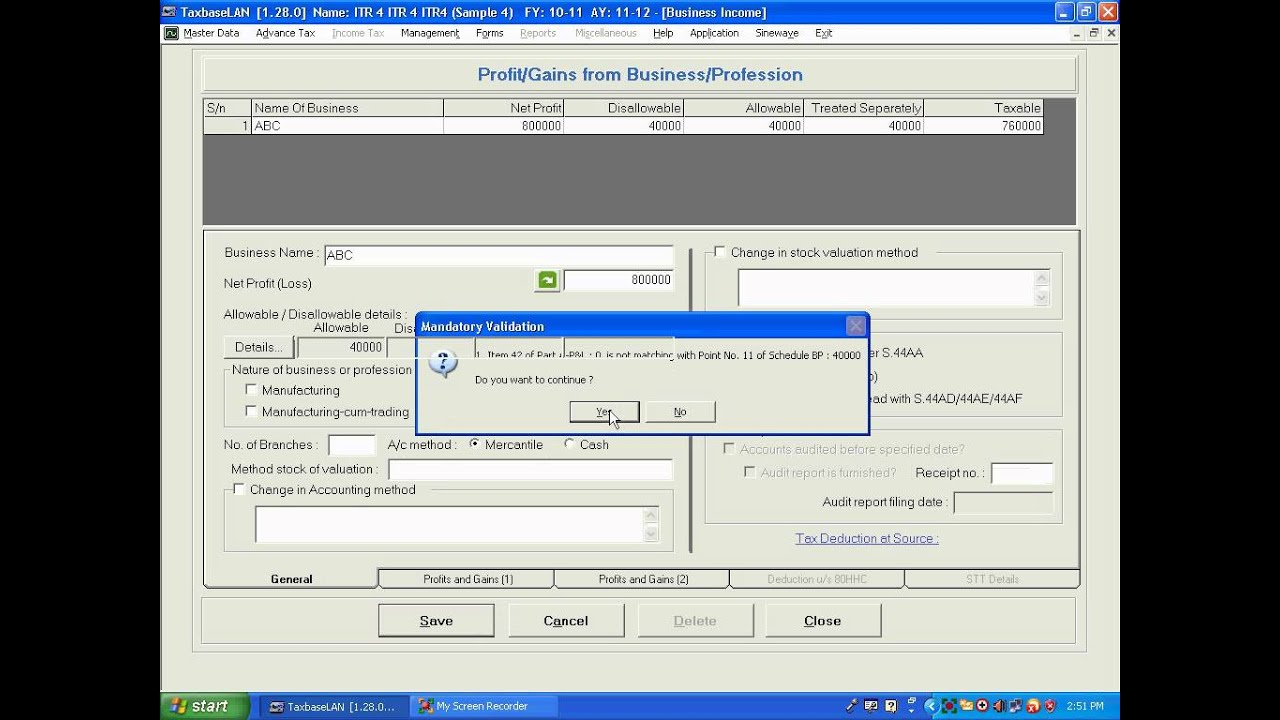Open the Forms menu
1280x720 pixels.
click(x=490, y=33)
